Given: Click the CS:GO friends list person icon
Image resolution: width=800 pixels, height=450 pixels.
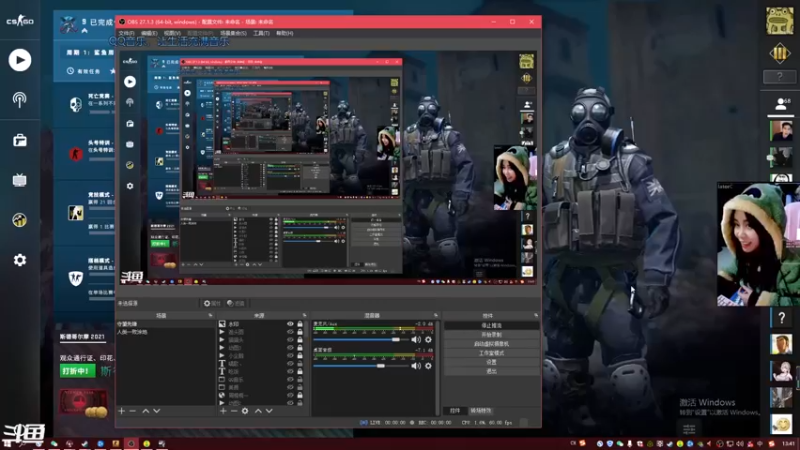Looking at the screenshot, I should pyautogui.click(x=780, y=104).
